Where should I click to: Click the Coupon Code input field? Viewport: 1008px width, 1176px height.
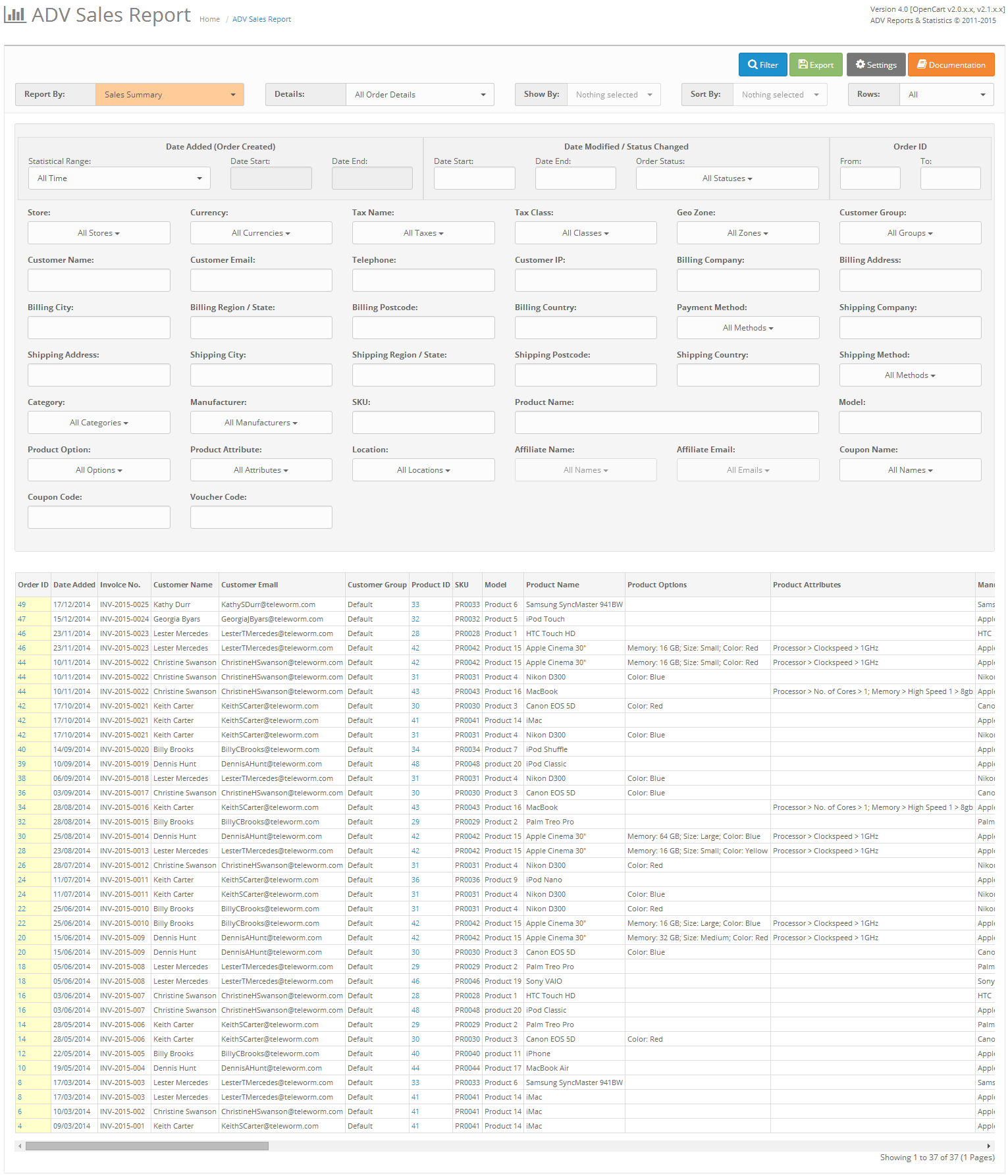[99, 517]
